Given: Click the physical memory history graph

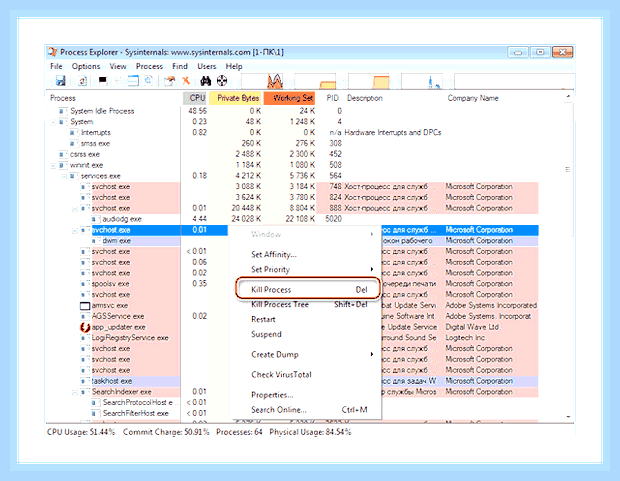Looking at the screenshot, I should coord(369,81).
